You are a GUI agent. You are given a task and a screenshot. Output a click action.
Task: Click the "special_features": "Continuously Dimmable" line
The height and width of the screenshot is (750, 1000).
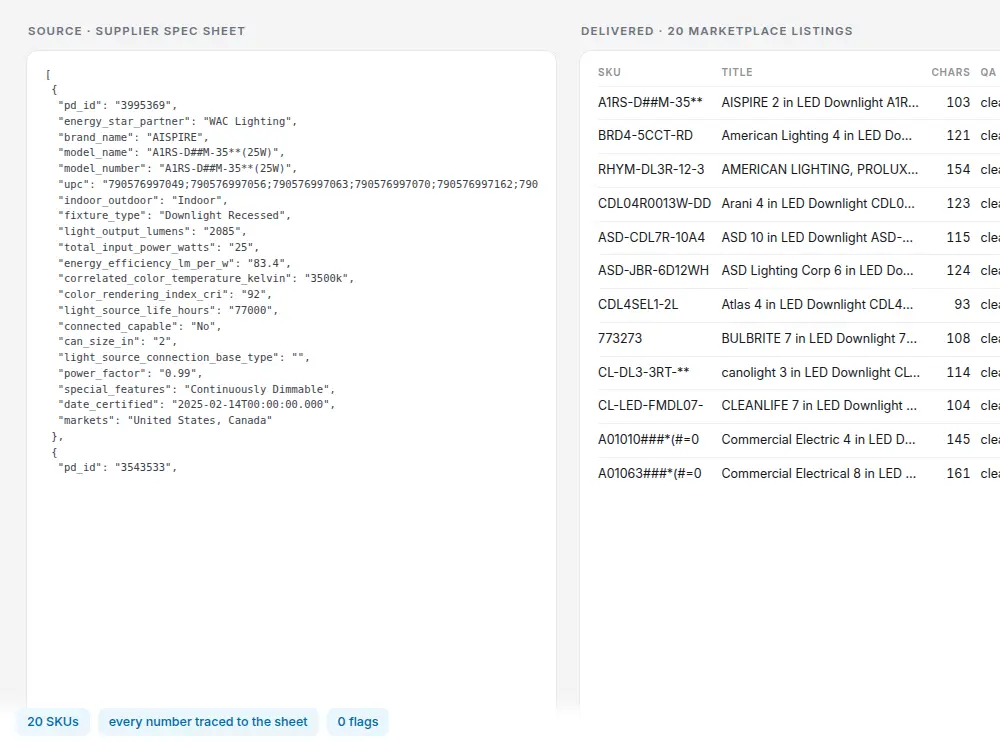[x=196, y=389]
